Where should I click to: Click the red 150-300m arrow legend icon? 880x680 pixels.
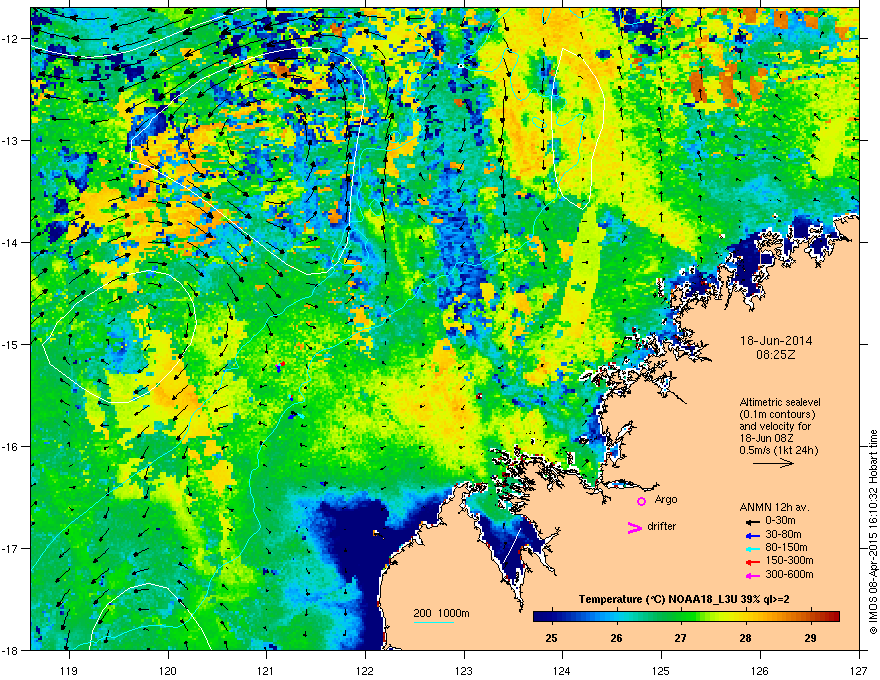753,561
